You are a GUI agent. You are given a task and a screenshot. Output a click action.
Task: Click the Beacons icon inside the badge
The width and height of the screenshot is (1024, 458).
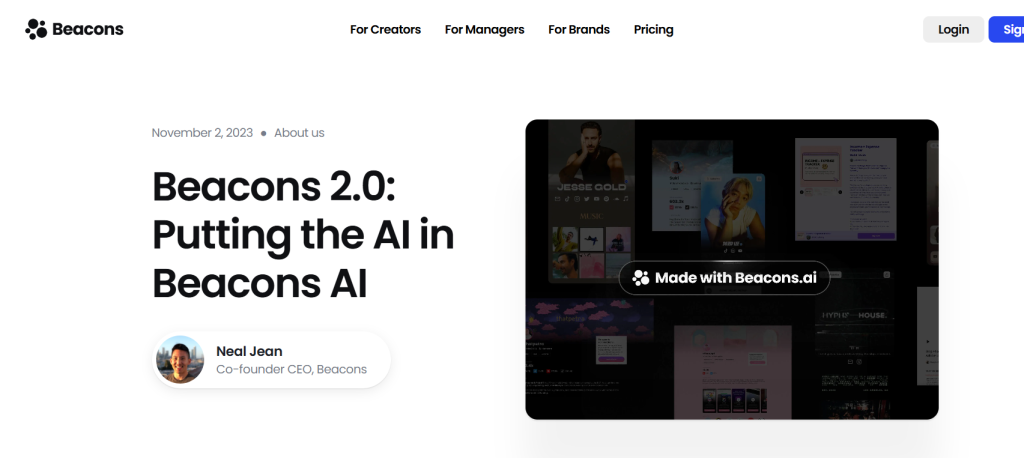click(641, 278)
